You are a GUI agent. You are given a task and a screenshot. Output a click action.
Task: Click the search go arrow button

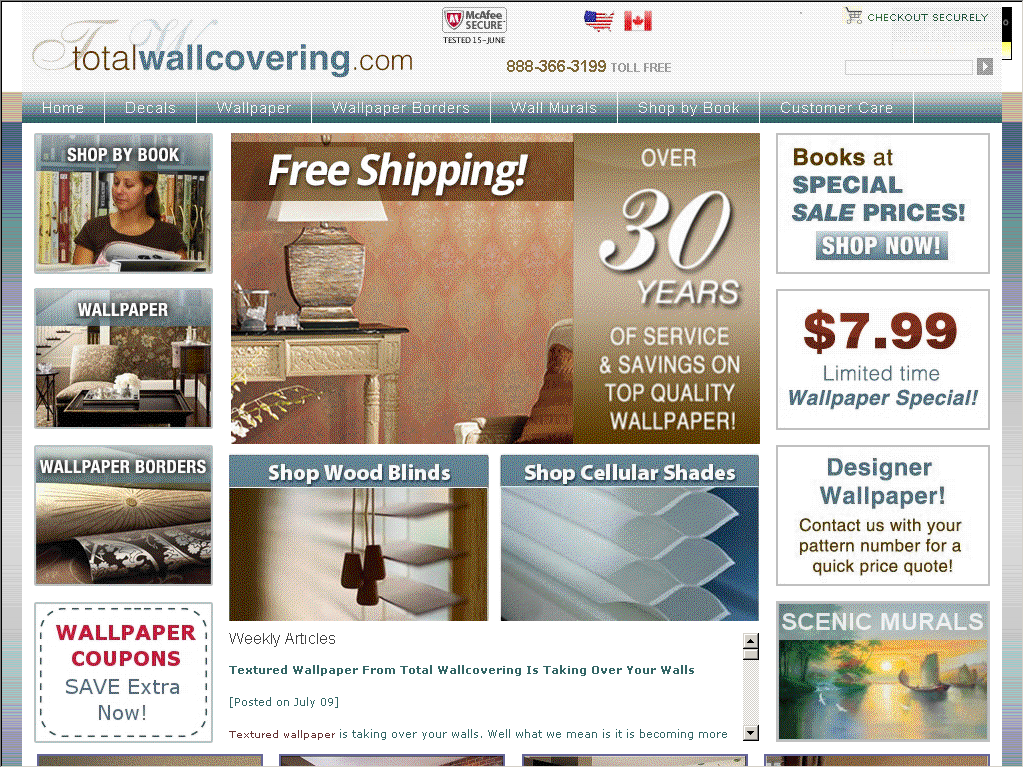click(x=985, y=67)
